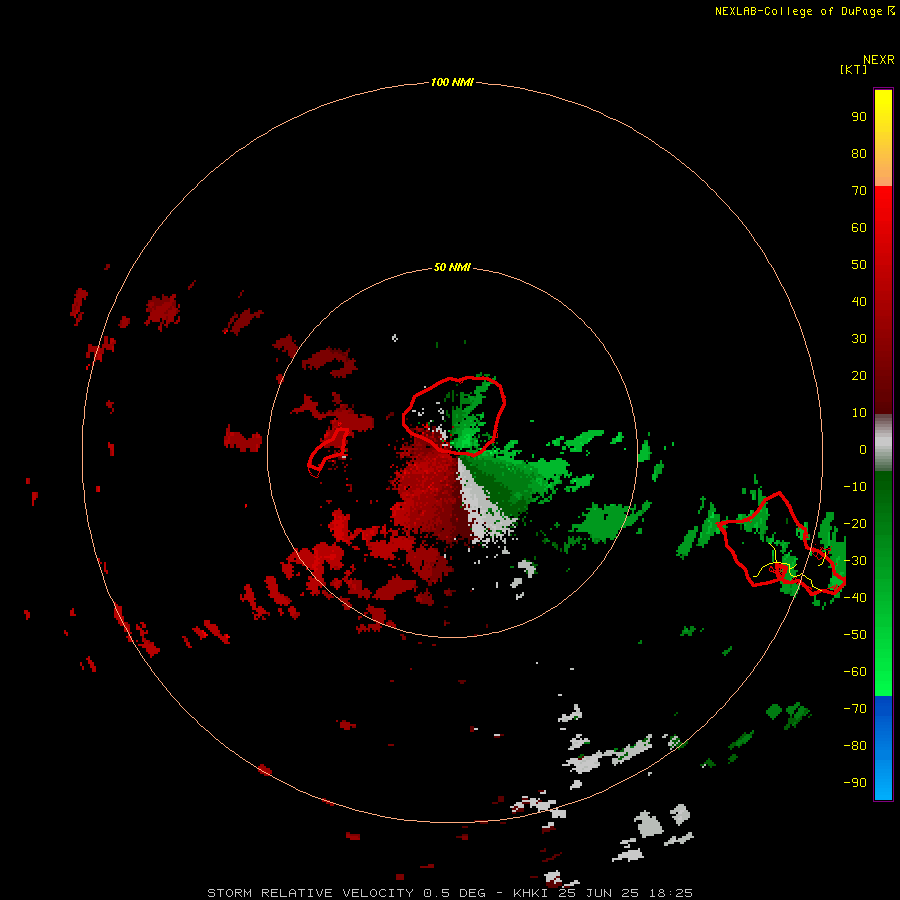Image resolution: width=900 pixels, height=900 pixels.
Task: Click the large red warning polygon near radar center
Action: (x=453, y=415)
